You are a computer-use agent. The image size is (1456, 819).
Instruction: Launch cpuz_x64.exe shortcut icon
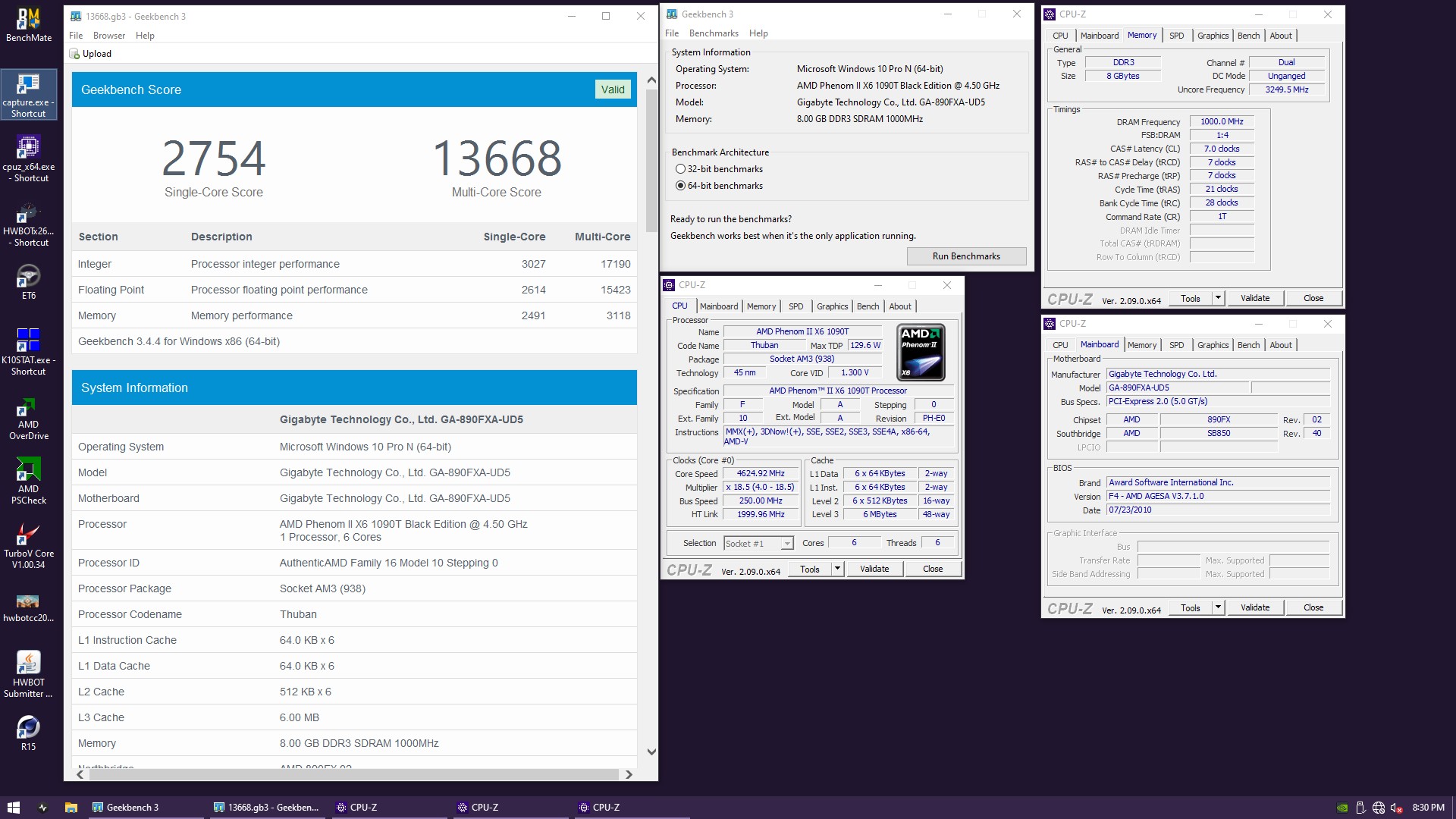tap(29, 159)
